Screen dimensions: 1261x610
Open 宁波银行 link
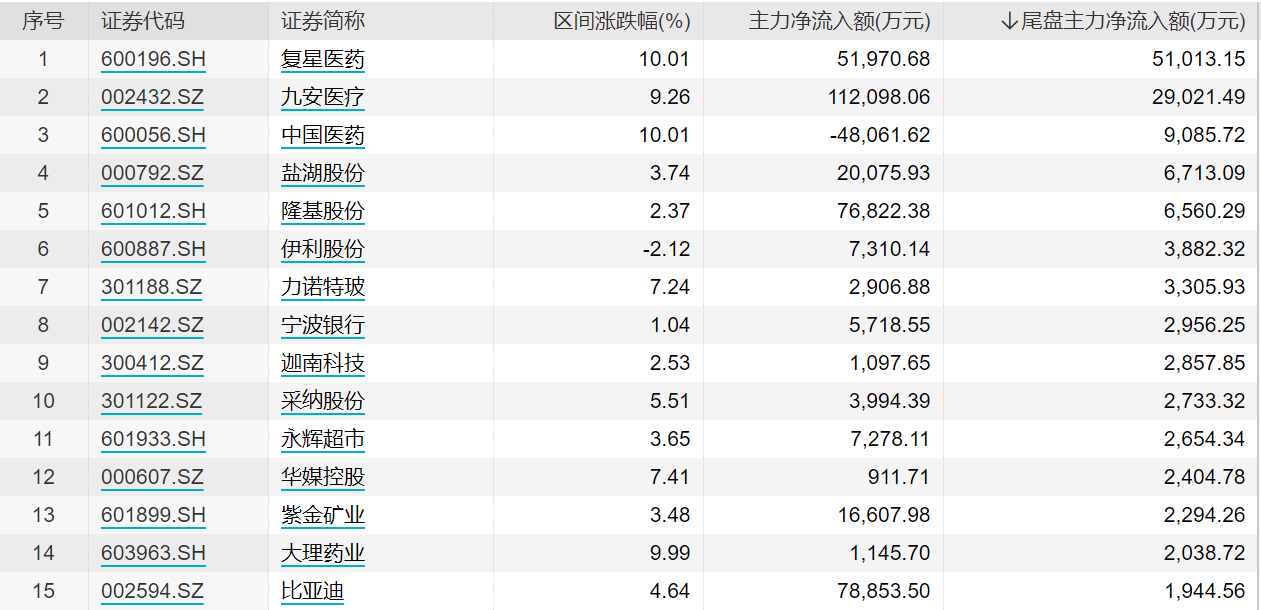[x=322, y=325]
